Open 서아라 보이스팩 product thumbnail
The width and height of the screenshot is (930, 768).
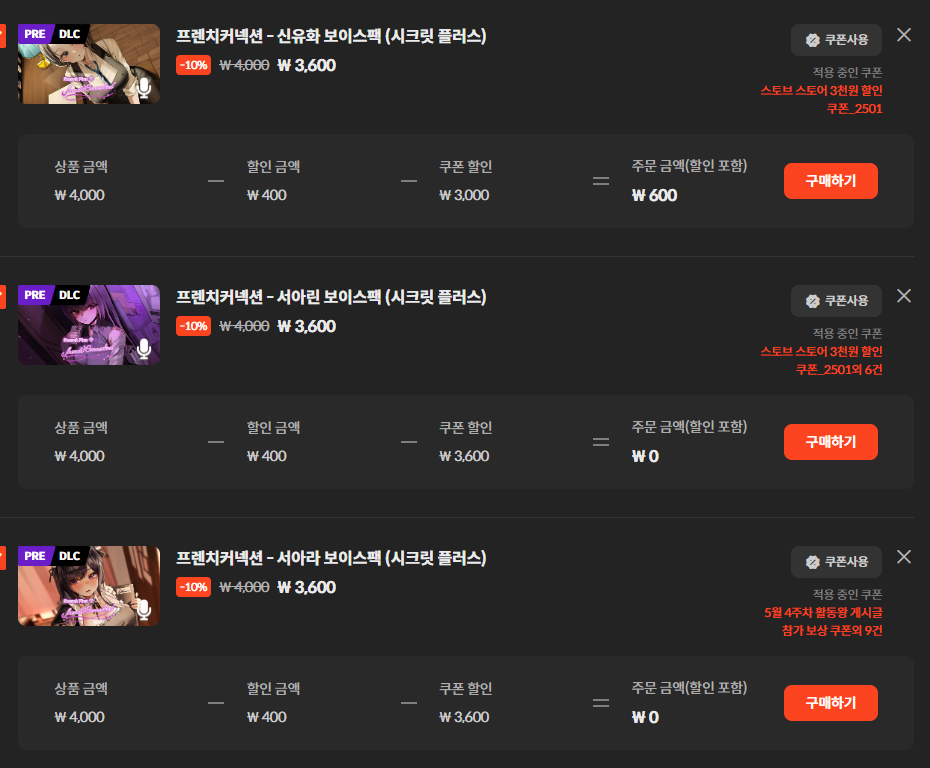tap(89, 586)
